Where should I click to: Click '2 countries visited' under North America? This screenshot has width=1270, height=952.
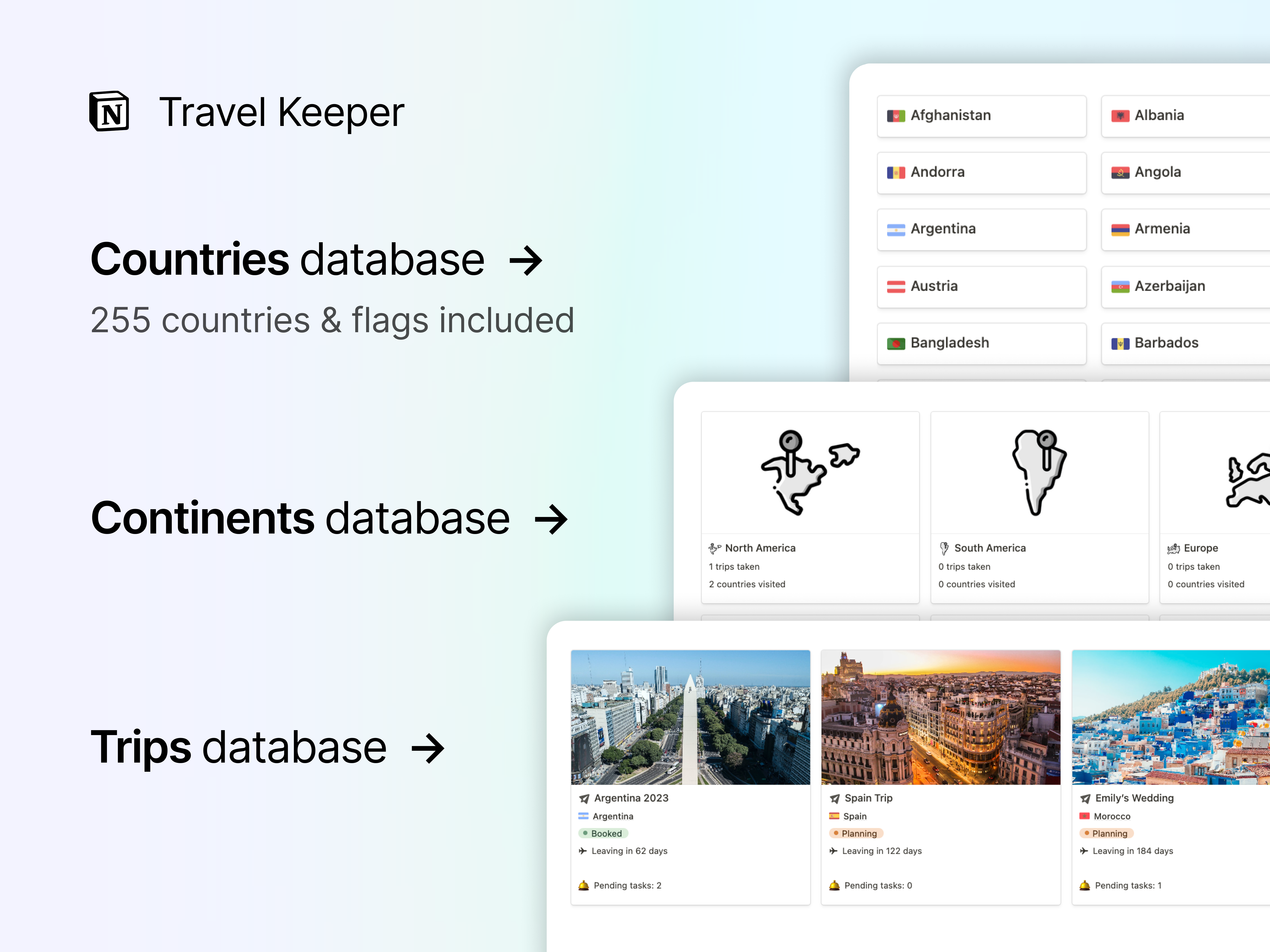pyautogui.click(x=747, y=584)
